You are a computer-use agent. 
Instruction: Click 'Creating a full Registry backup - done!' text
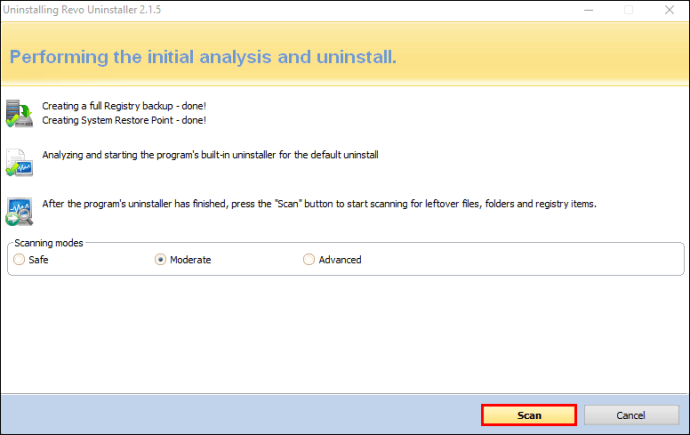(x=124, y=106)
